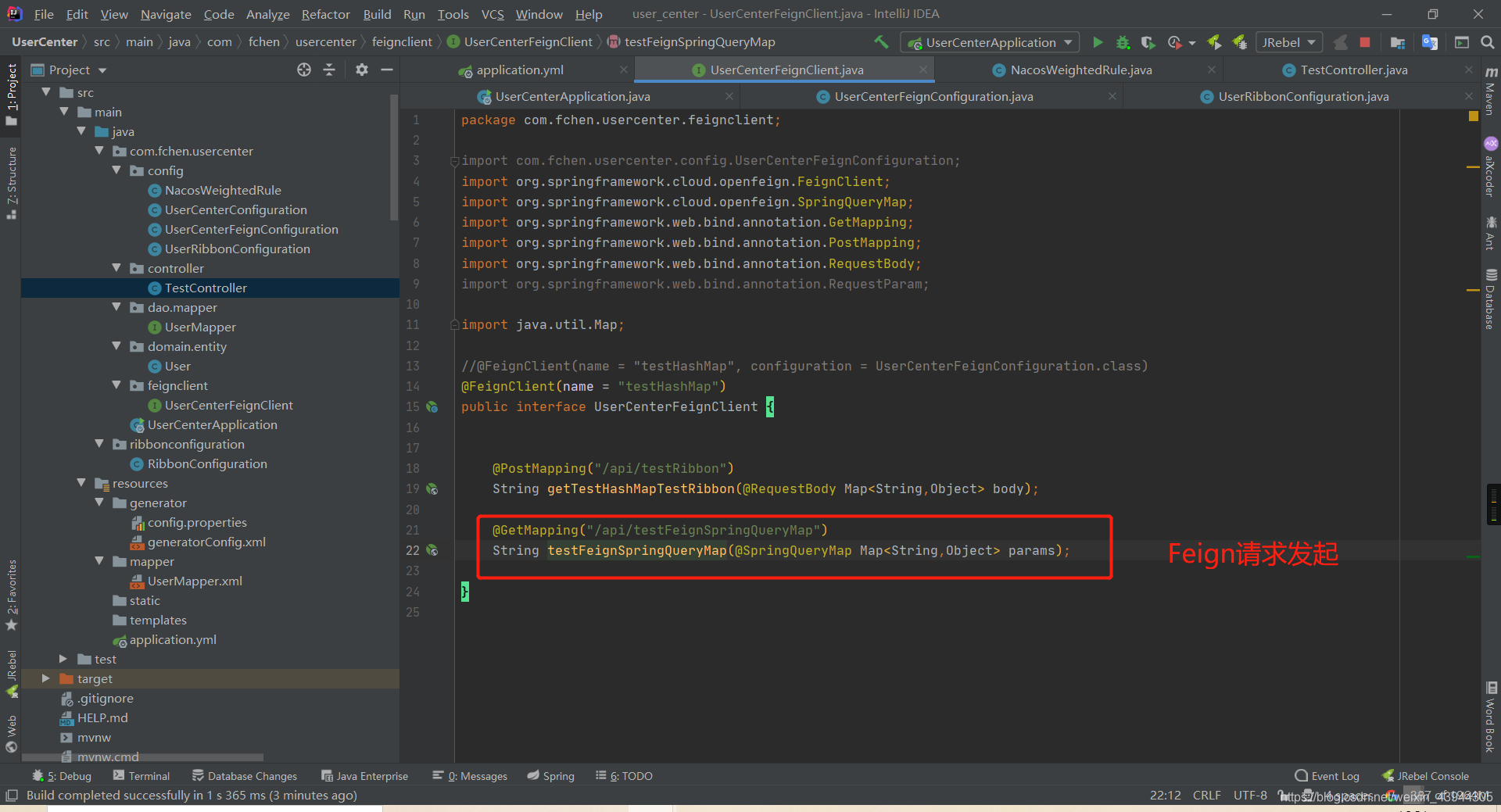The image size is (1501, 812).
Task: Open Ant tool window on right edge
Action: [1491, 234]
